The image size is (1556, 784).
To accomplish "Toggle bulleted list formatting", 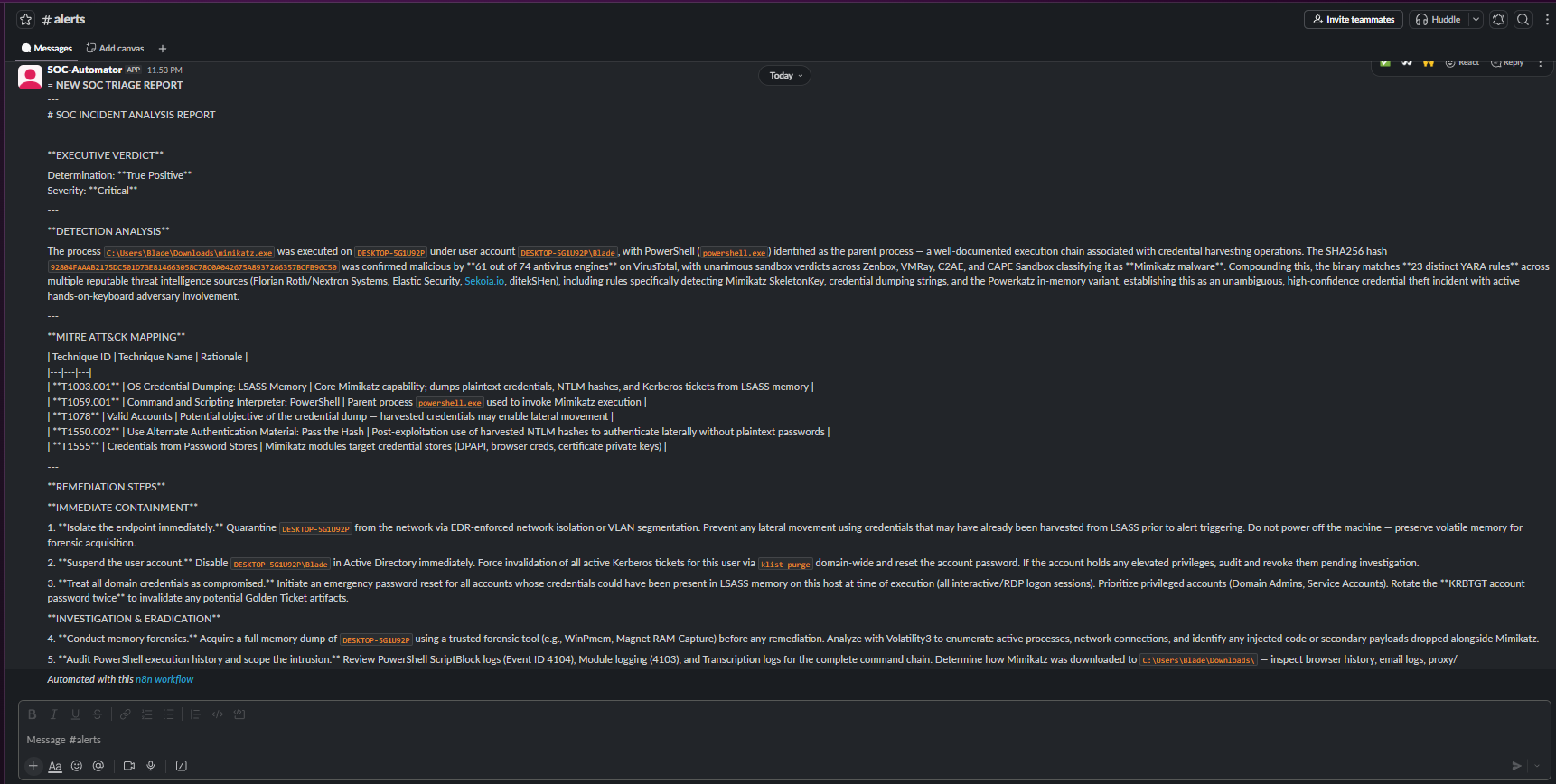I will pyautogui.click(x=168, y=714).
